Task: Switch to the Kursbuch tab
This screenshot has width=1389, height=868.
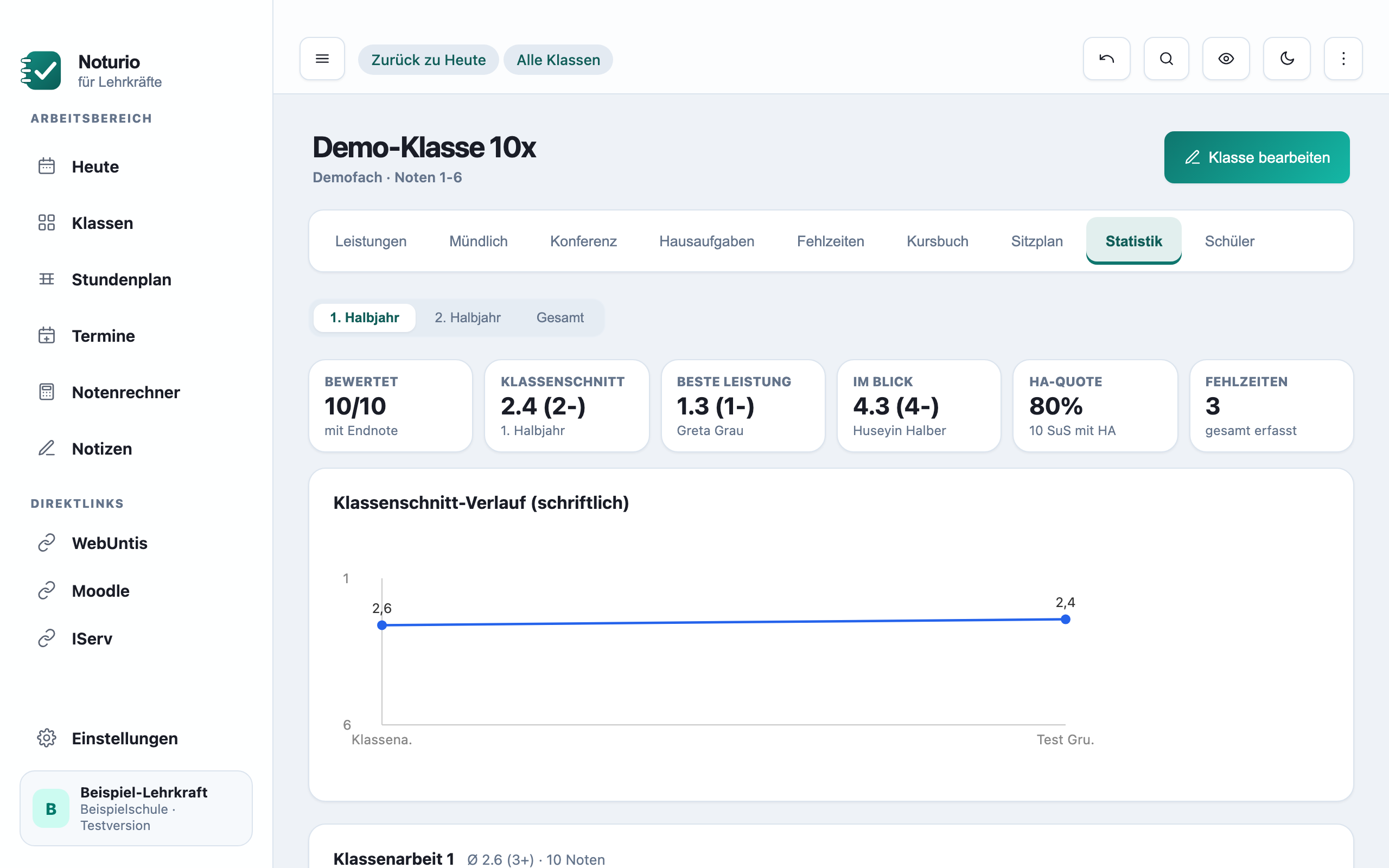Action: (x=937, y=241)
